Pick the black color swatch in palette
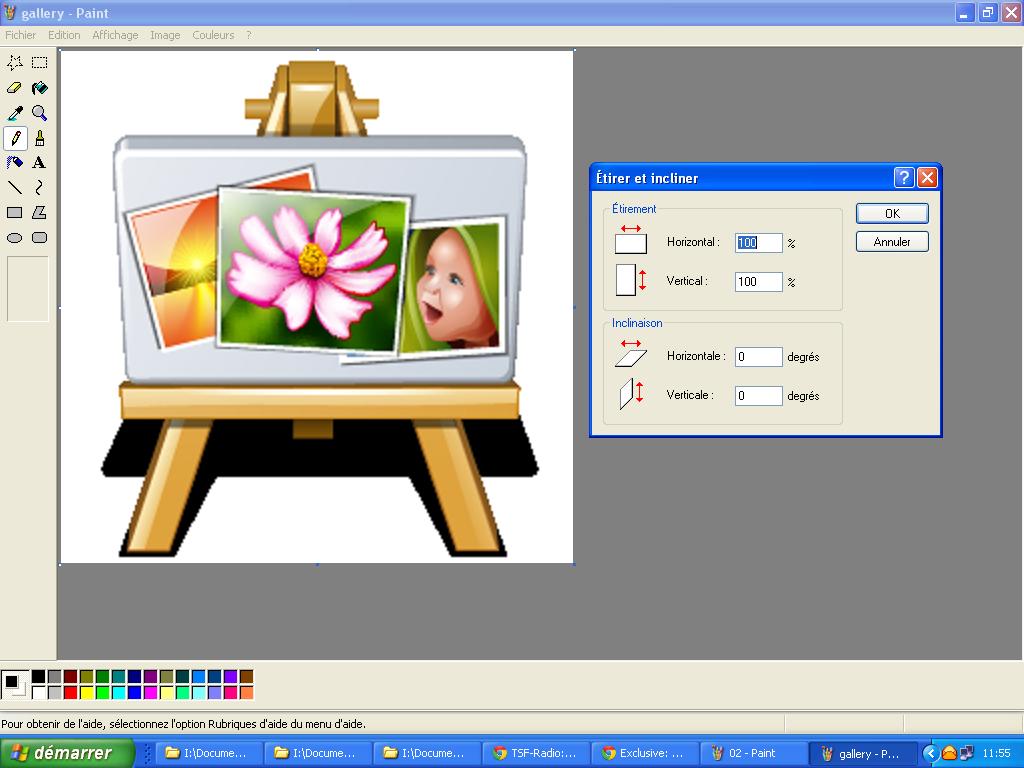Screen dimensions: 1024x768 click(39, 677)
